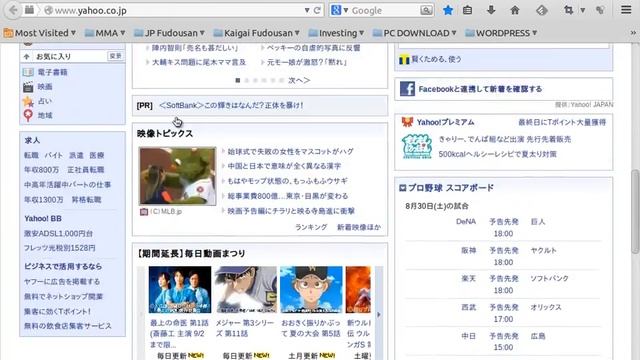Click the search magnifier in Google box

(x=426, y=10)
